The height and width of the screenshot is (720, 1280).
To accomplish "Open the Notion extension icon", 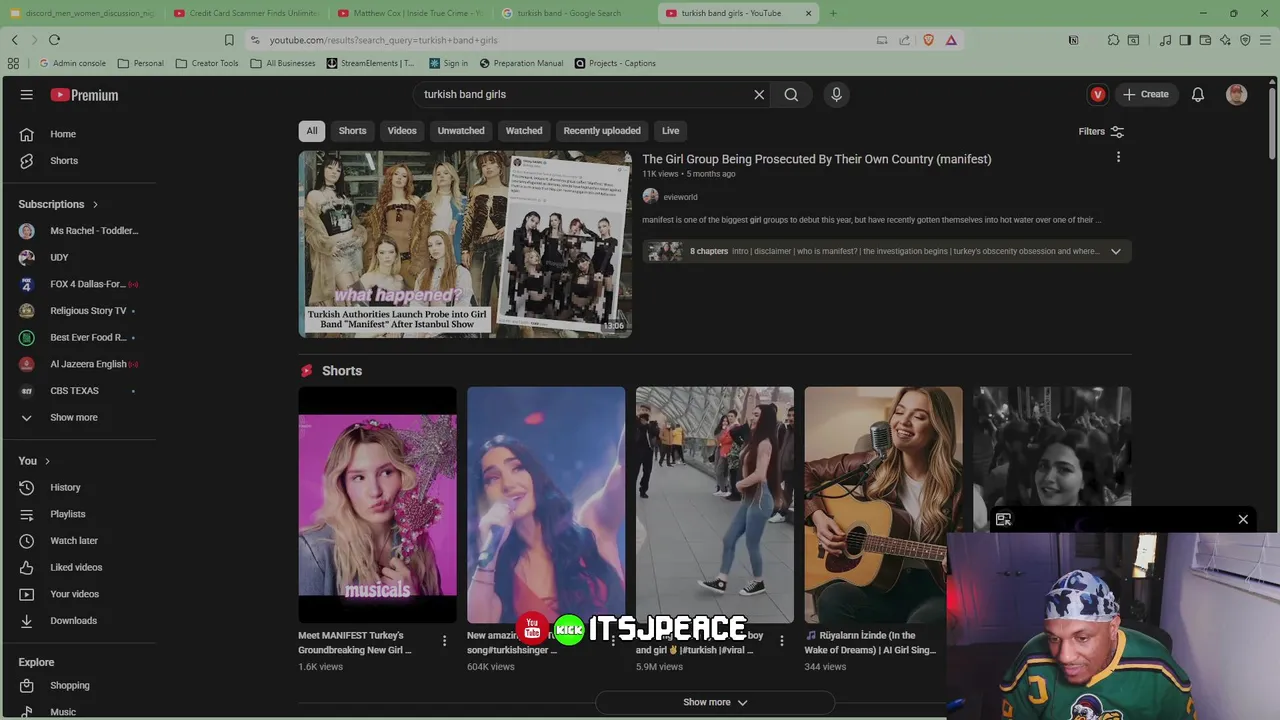I will coord(1073,40).
